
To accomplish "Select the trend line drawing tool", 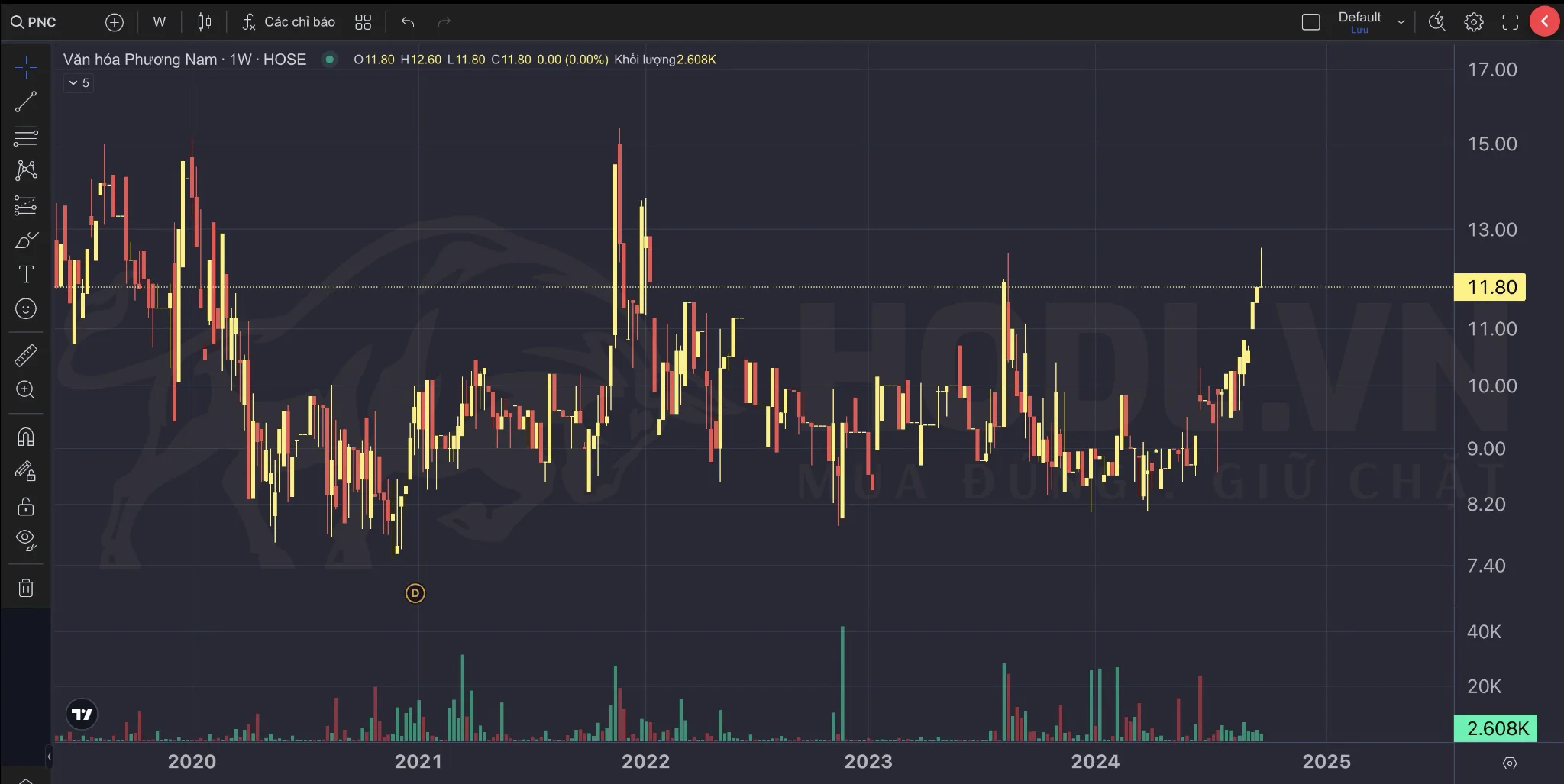I will [x=25, y=102].
